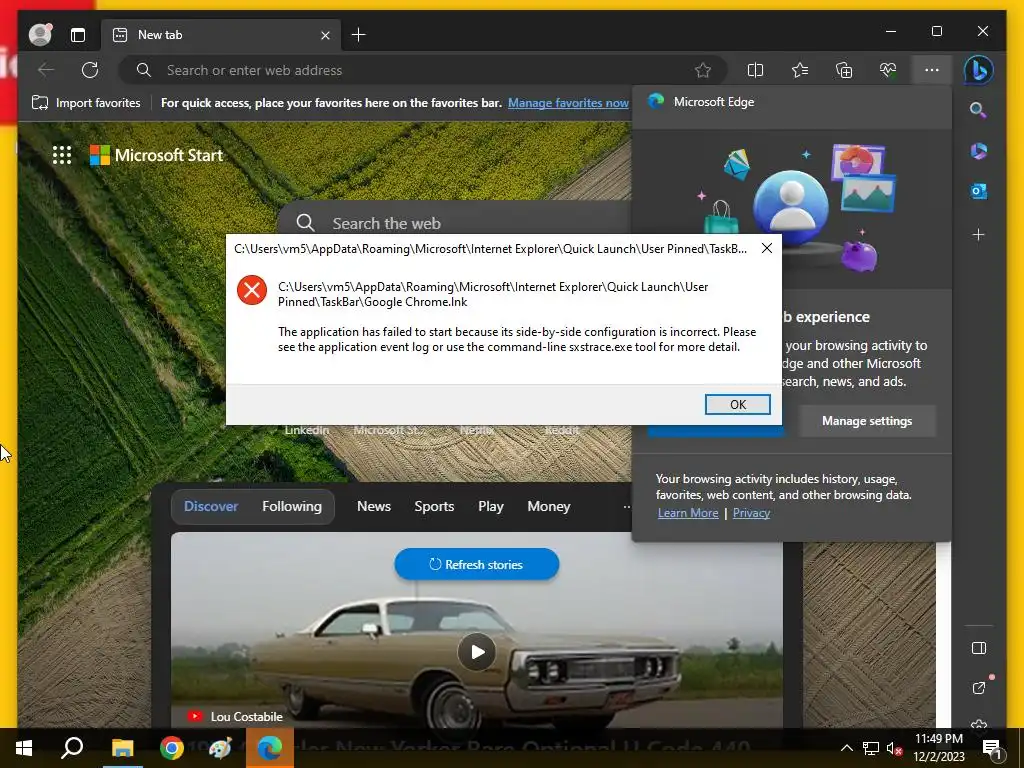The image size is (1024, 768).
Task: Add a sidebar app with plus icon
Action: (978, 234)
